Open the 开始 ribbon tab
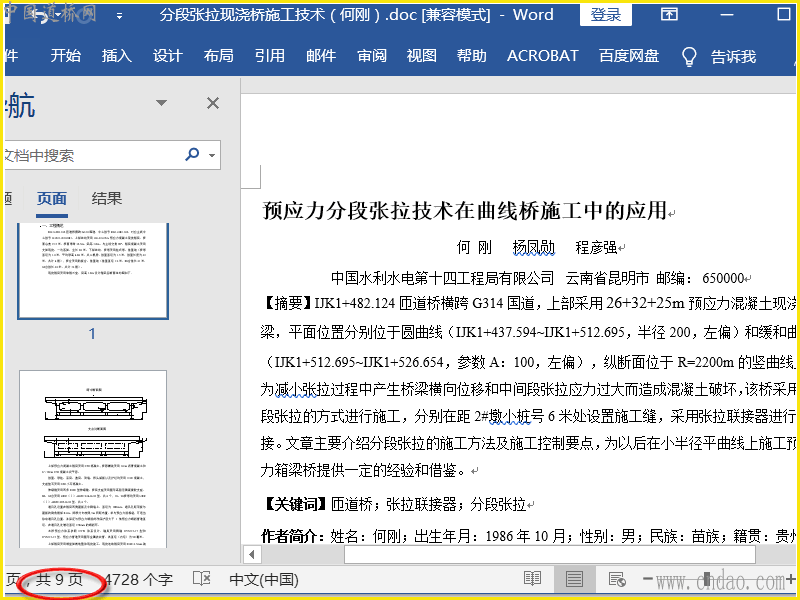 point(65,56)
